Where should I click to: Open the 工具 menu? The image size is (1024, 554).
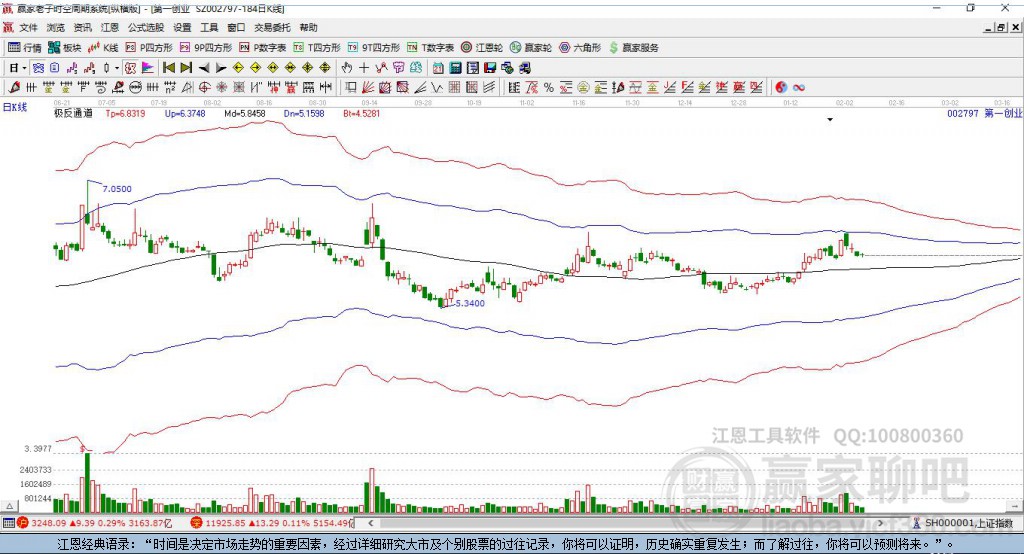[x=209, y=27]
